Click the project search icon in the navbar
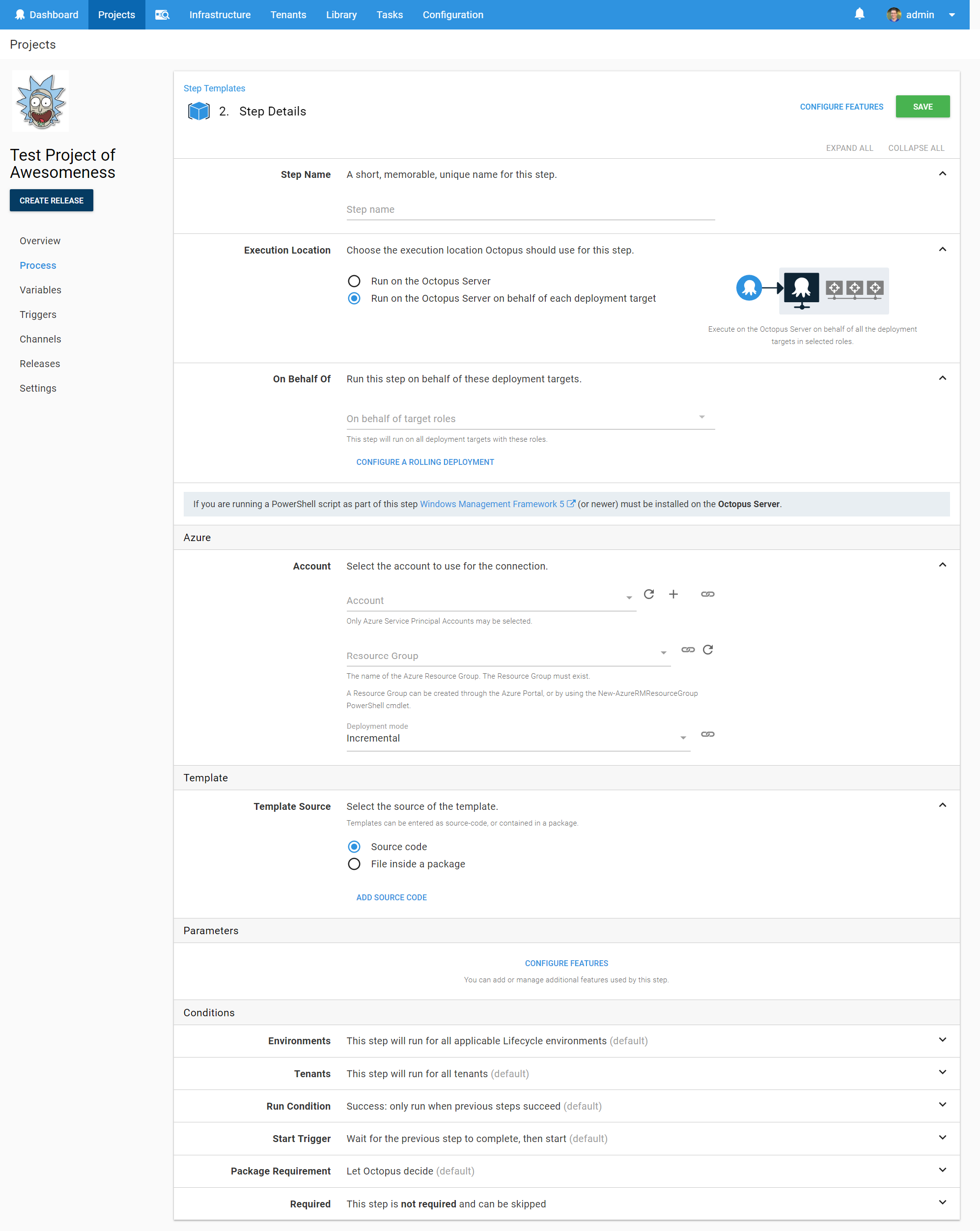Screen dimensions: 980x1231 point(162,14)
